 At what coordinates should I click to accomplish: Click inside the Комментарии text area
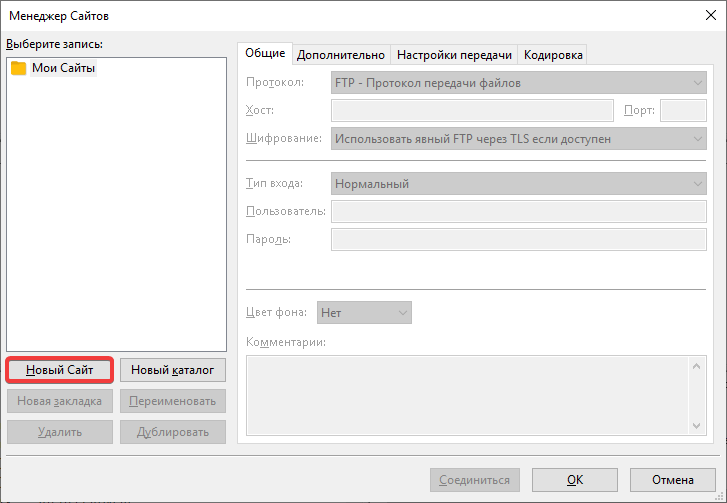(467, 397)
